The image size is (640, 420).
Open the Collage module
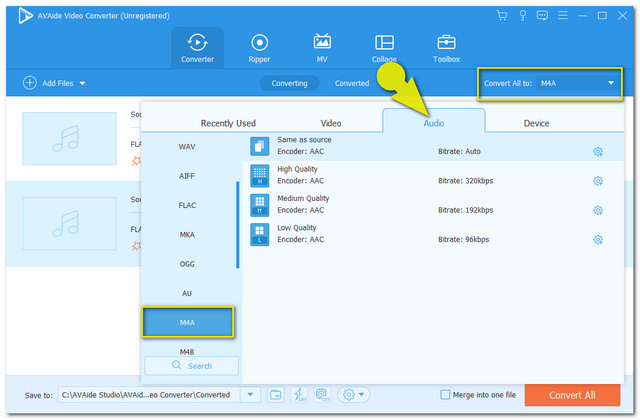pos(384,48)
